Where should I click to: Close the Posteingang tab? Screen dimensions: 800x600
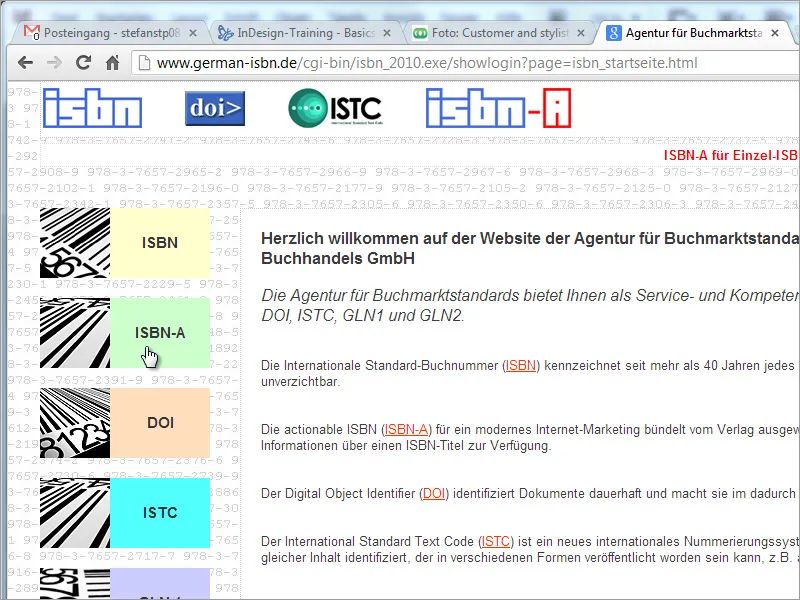point(193,33)
